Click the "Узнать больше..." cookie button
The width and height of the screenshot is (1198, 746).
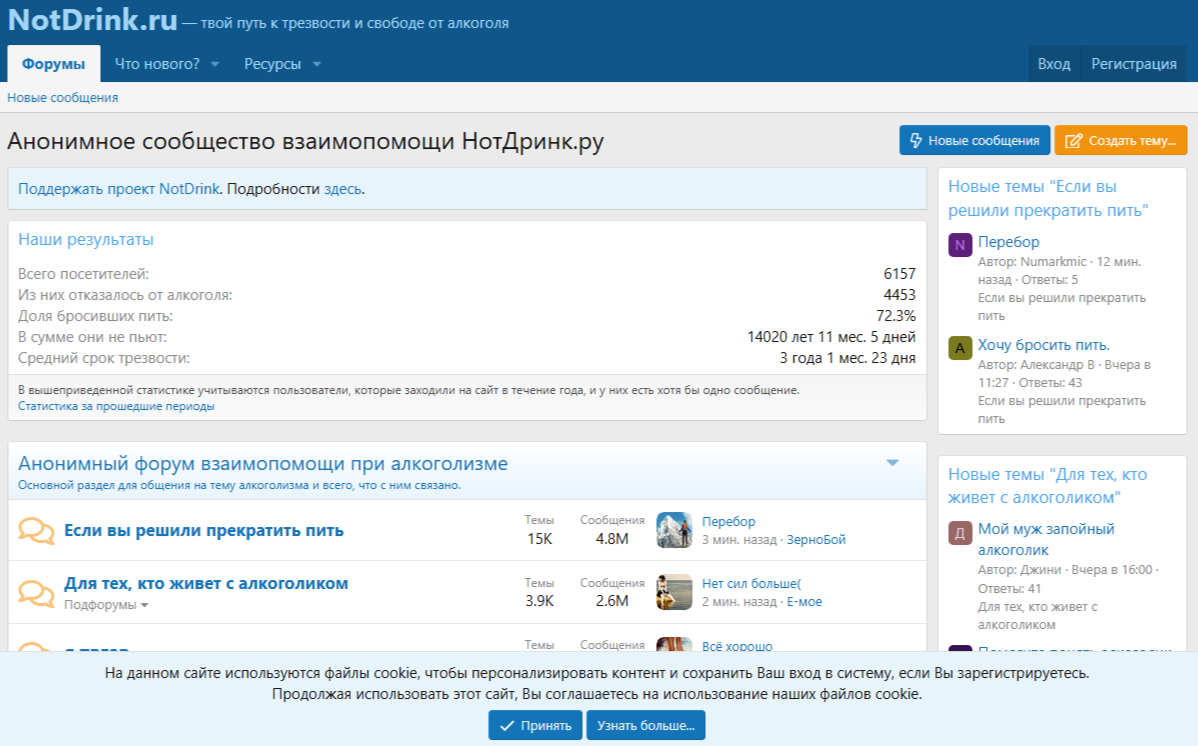click(x=645, y=725)
